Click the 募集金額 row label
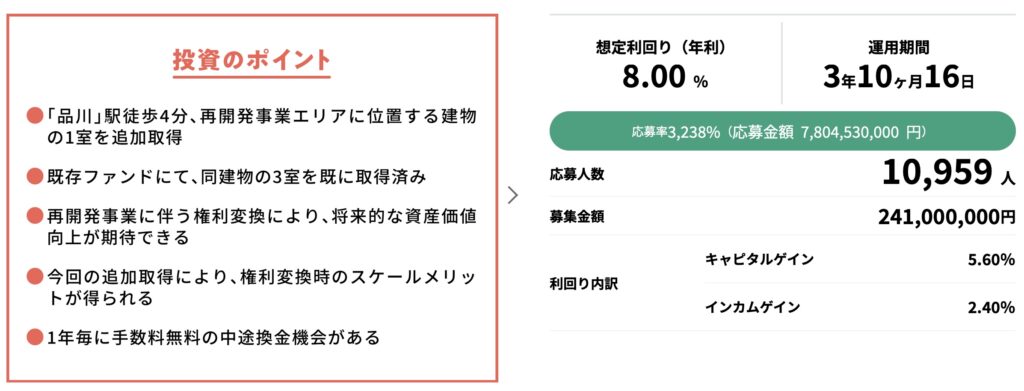This screenshot has width=1024, height=391. pyautogui.click(x=577, y=217)
